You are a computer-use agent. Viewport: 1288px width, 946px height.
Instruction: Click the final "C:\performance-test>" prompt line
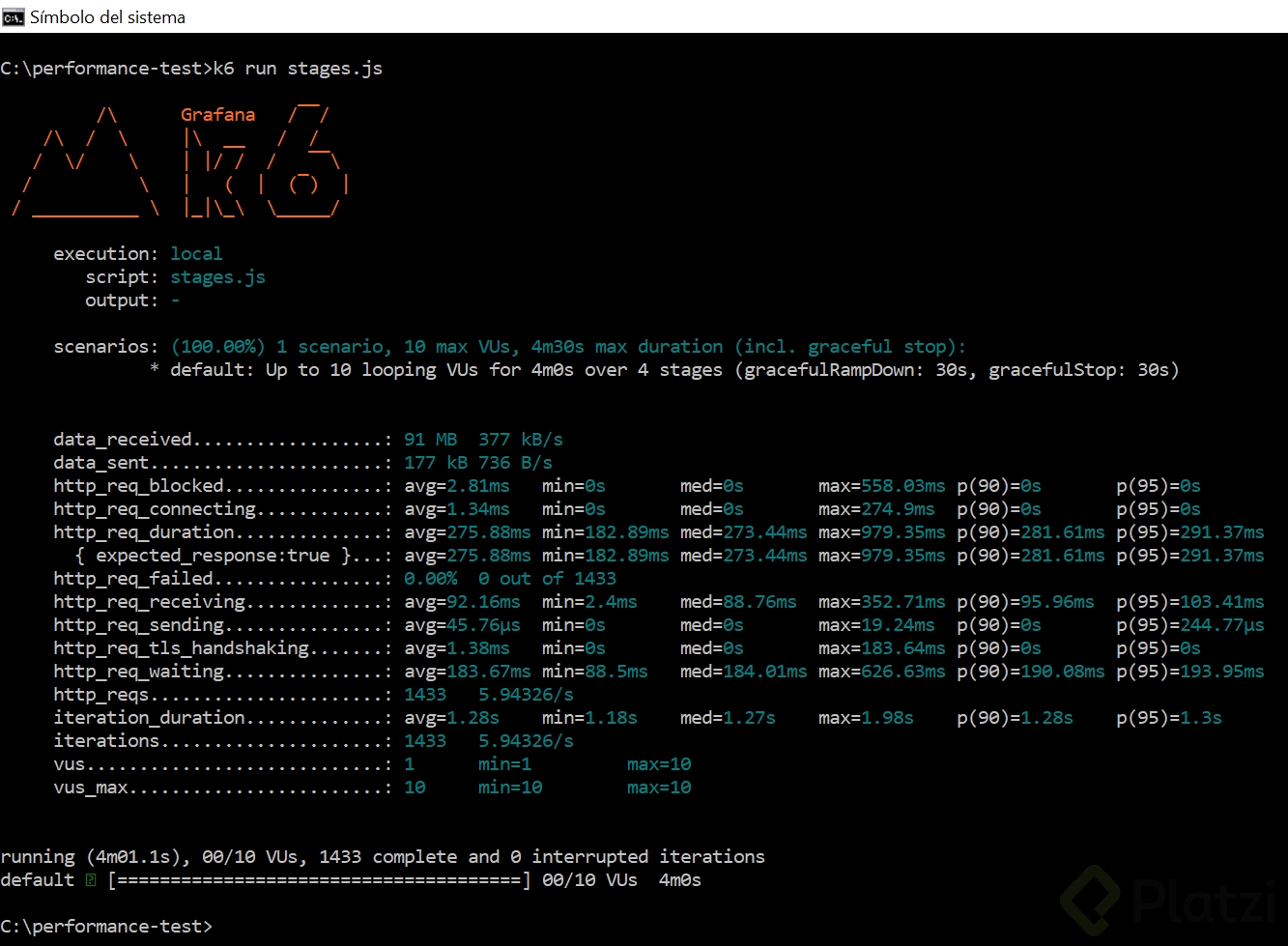click(106, 927)
